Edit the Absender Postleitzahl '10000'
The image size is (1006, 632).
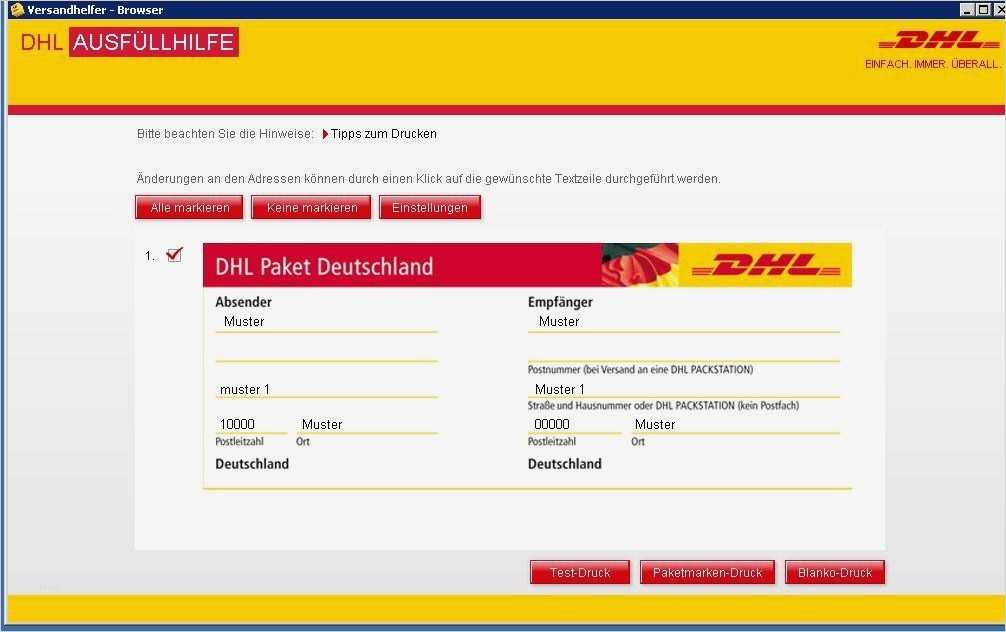tap(251, 424)
